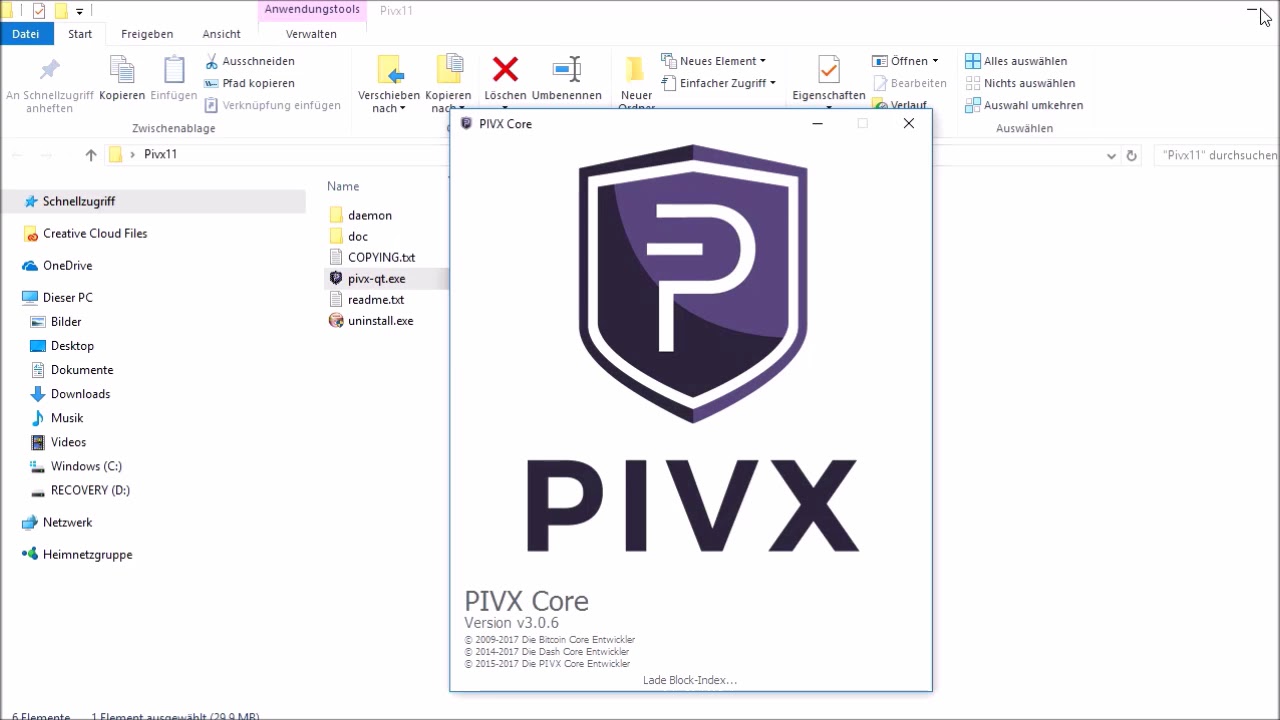Click the 'Neuer Ordner' folder icon

[635, 70]
